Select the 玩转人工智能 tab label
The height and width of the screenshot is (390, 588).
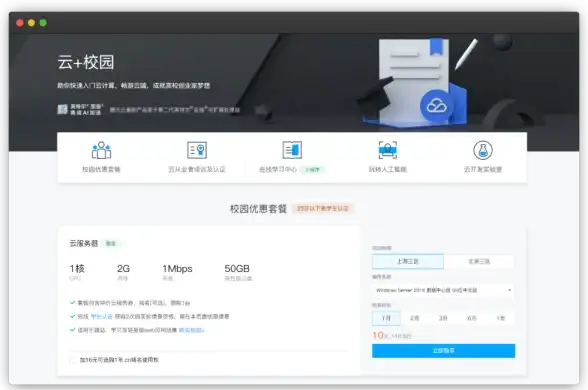coord(388,170)
